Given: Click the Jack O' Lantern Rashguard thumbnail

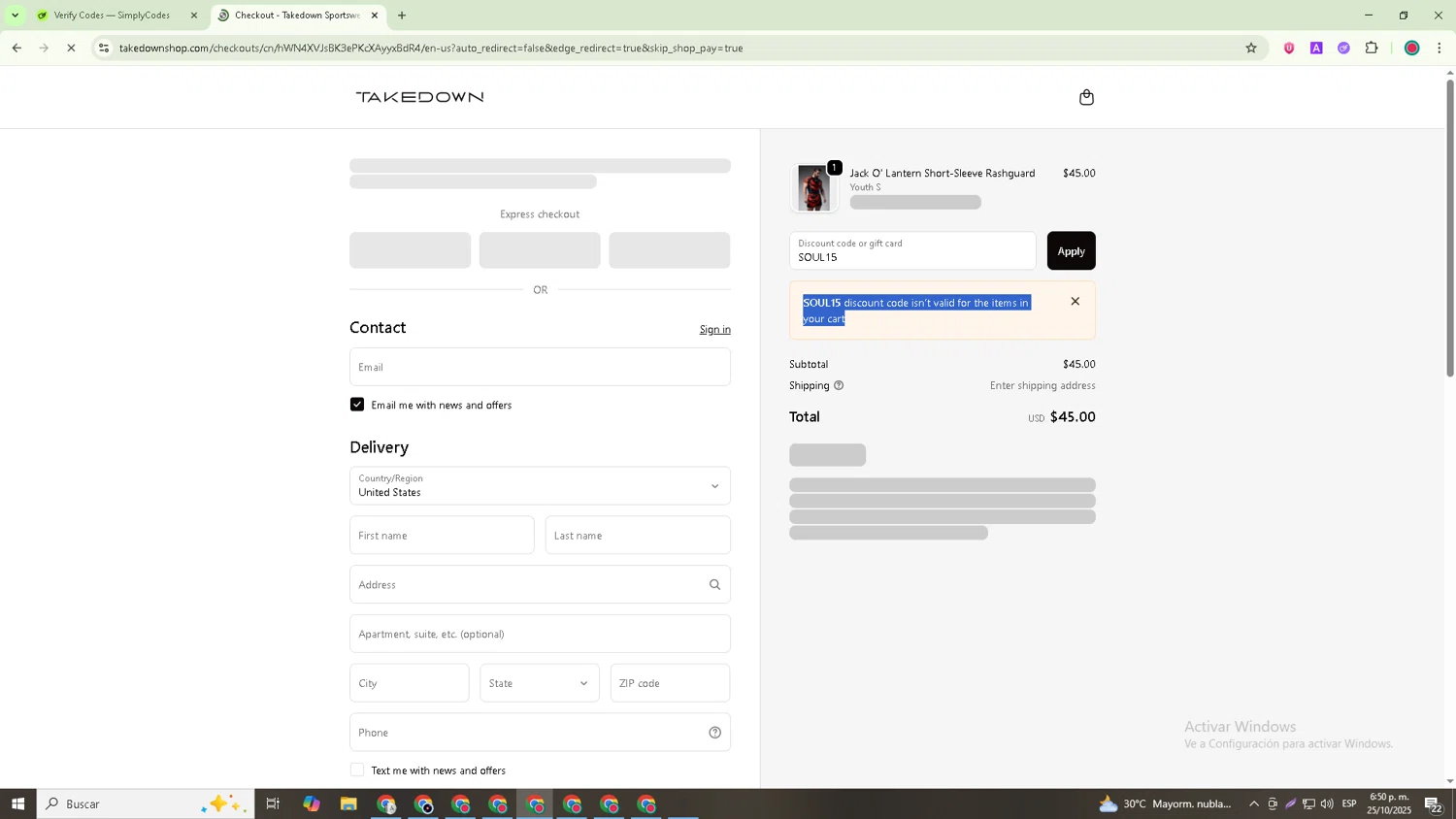Looking at the screenshot, I should [814, 187].
